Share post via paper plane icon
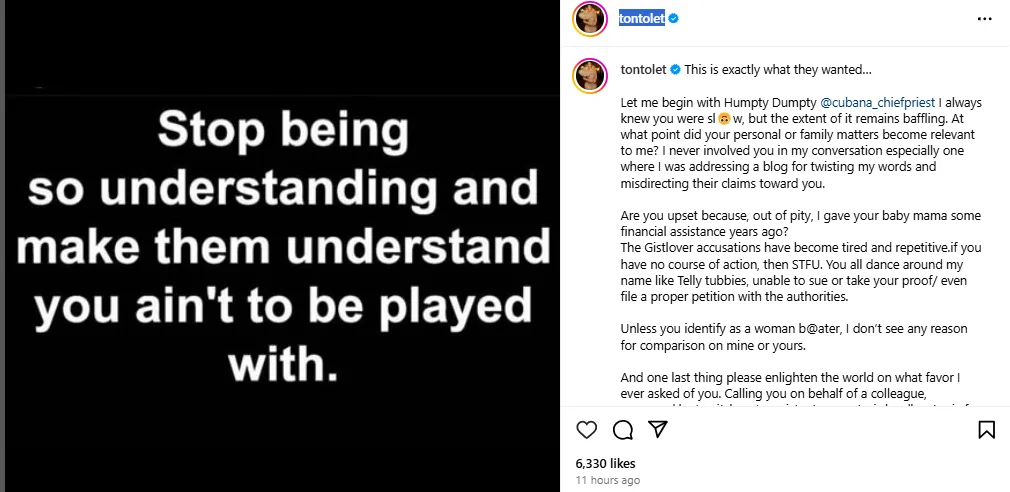The width and height of the screenshot is (1010, 492). click(x=657, y=430)
